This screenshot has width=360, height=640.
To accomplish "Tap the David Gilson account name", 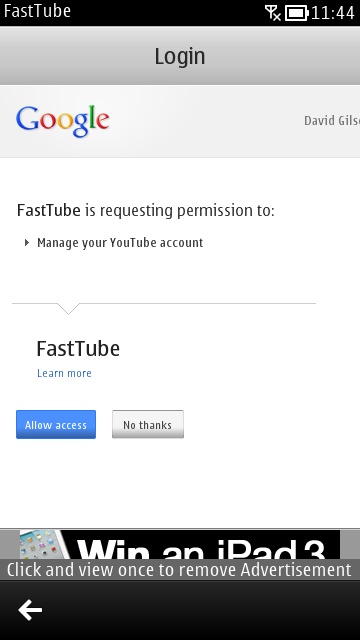I will click(x=332, y=121).
